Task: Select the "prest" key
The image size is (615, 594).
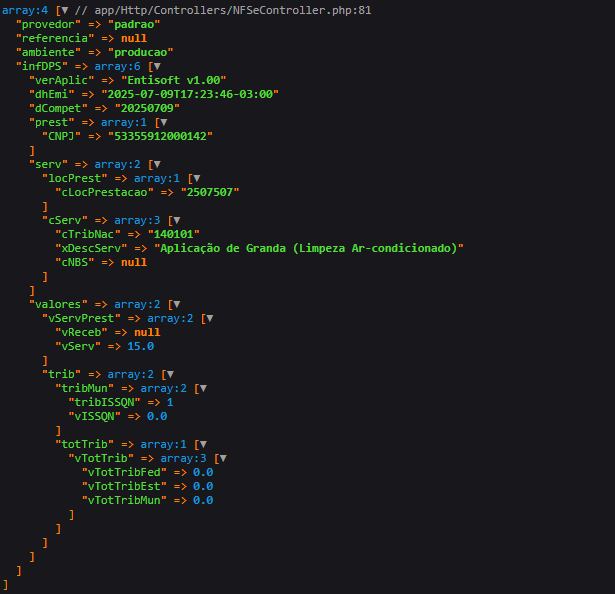Action: point(52,123)
